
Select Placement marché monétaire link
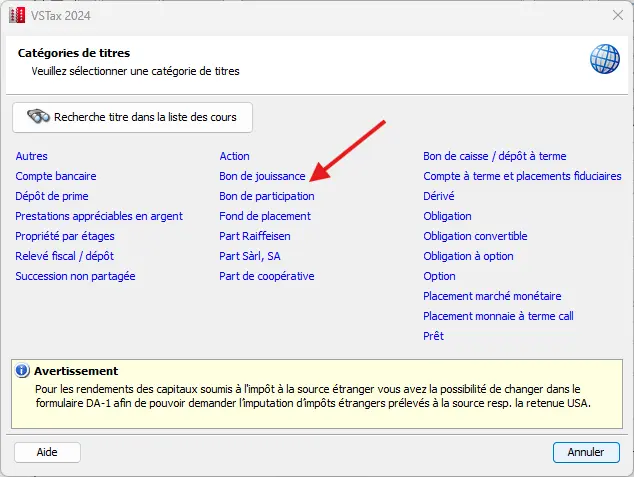492,296
